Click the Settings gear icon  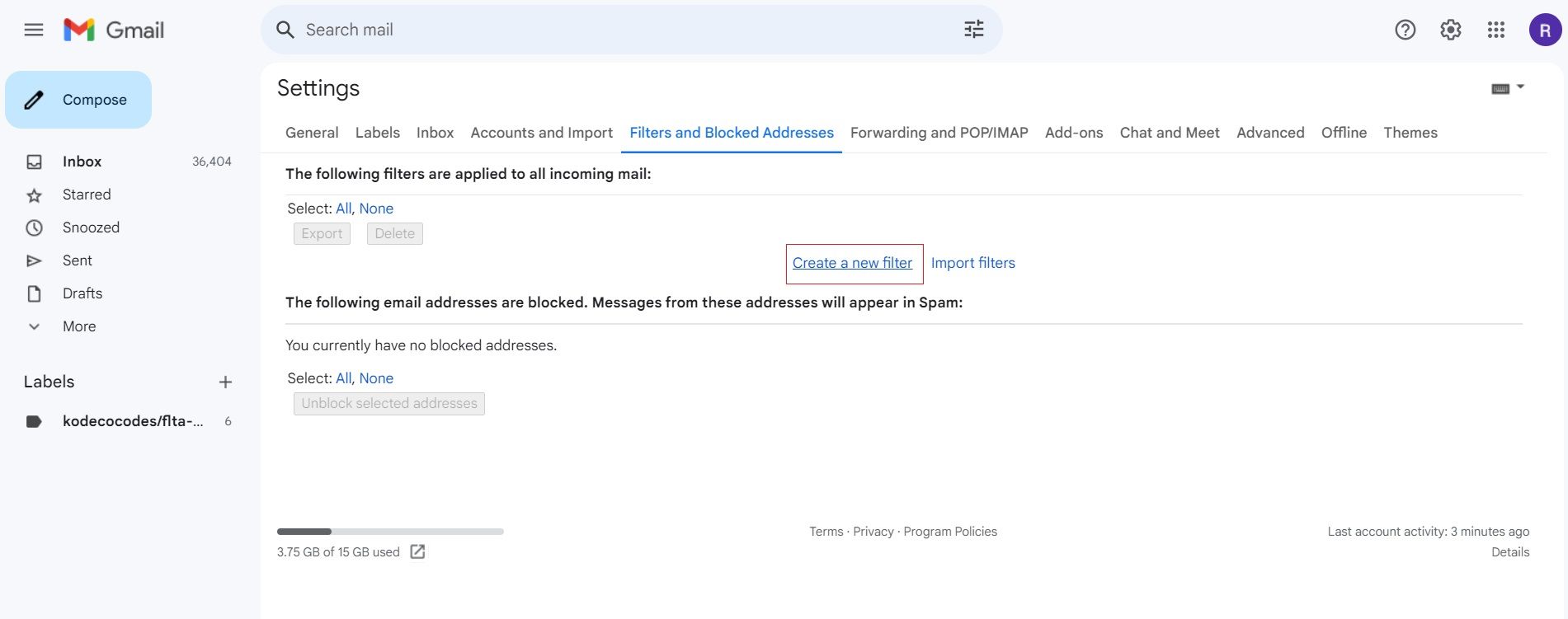1450,30
